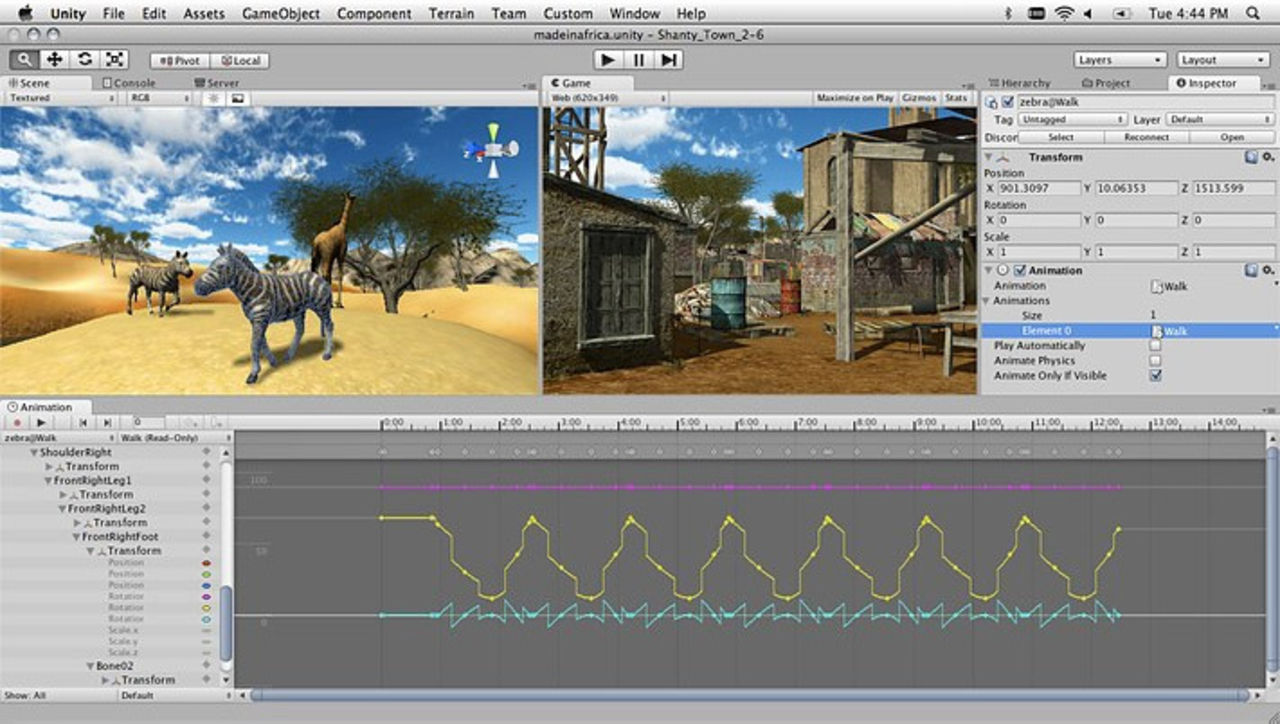1280x724 pixels.
Task: Open the GameObject menu
Action: [281, 14]
